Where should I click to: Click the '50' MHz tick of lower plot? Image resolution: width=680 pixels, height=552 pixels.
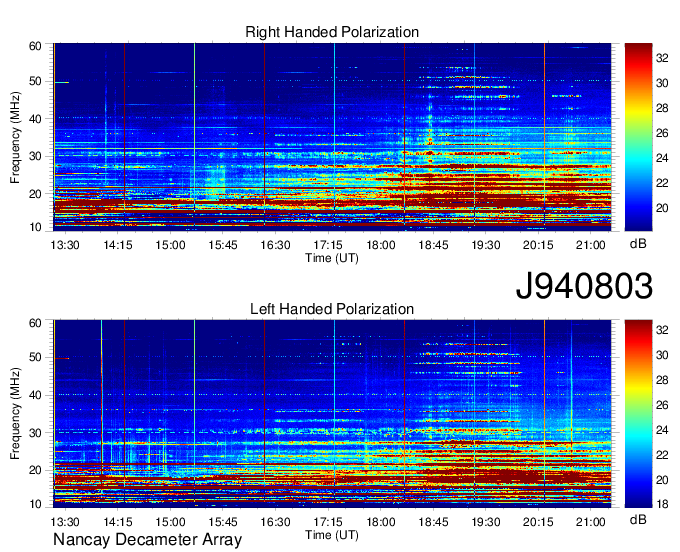pos(35,358)
